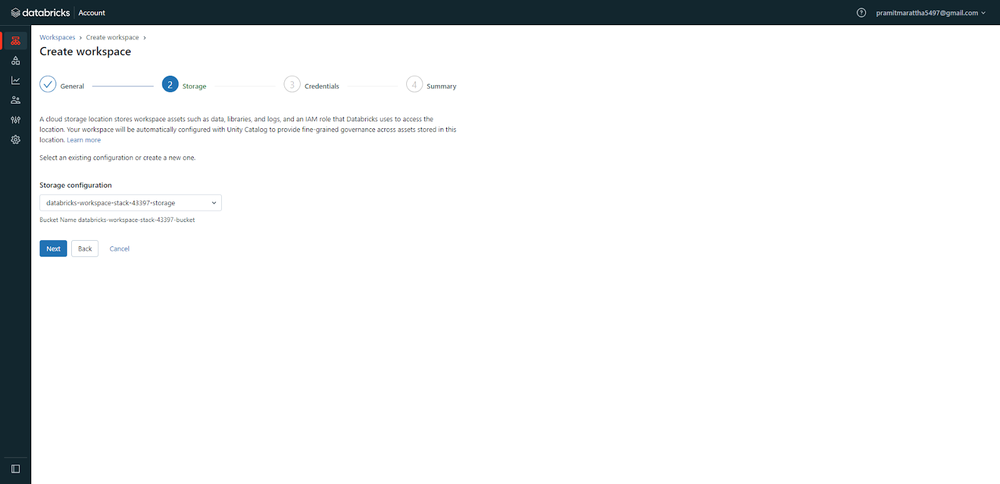The image size is (1000, 484).
Task: Open the Catalog icon in sidebar
Action: [15, 61]
